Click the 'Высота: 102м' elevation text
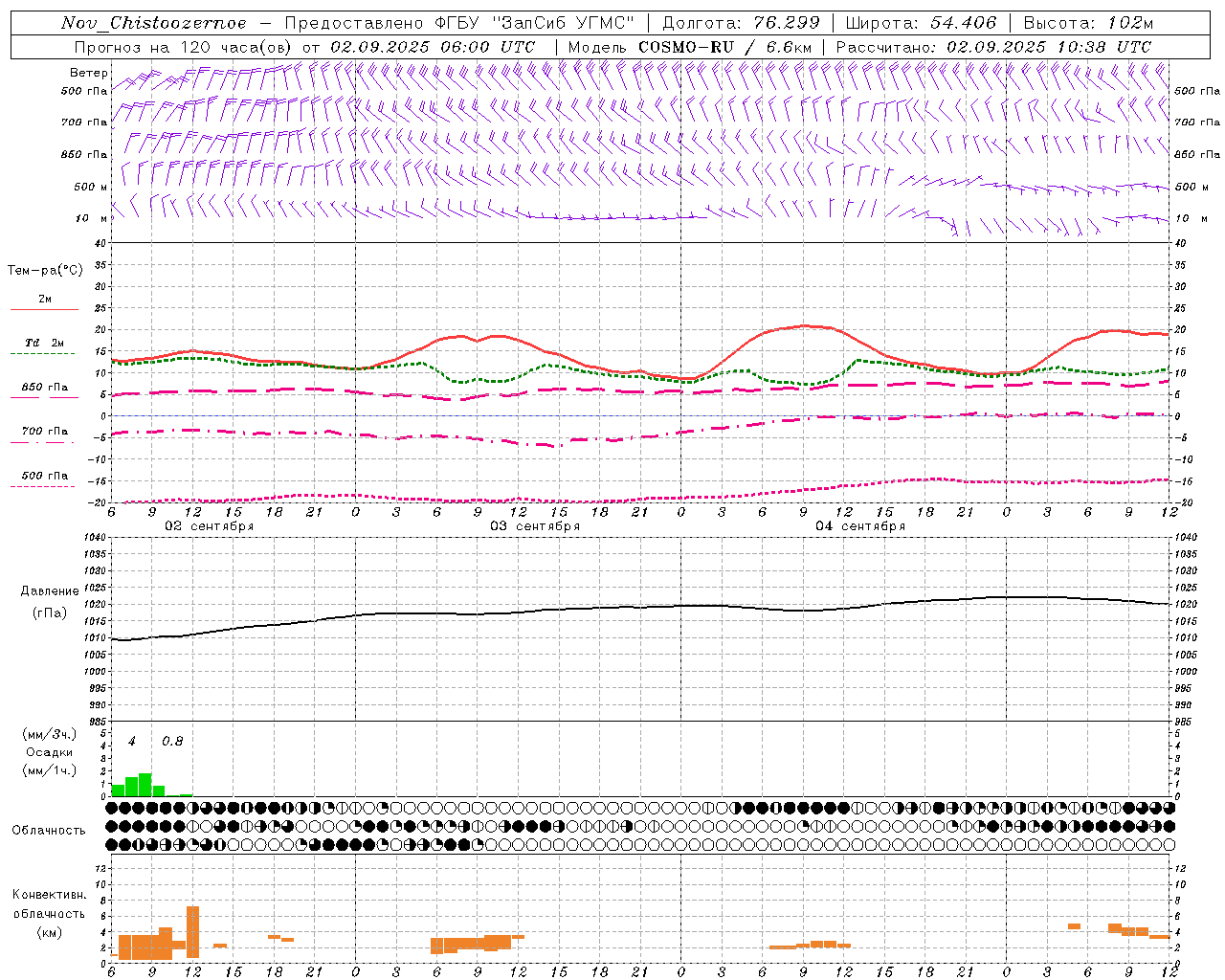This screenshot has width=1225, height=980. 1088,23
